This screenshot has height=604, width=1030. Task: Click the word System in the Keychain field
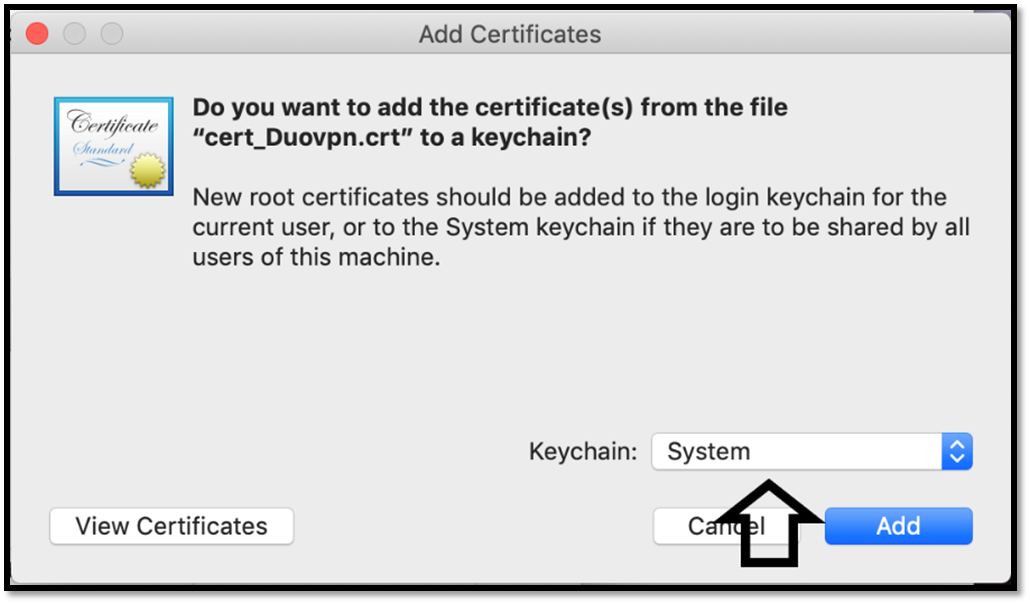pos(709,452)
